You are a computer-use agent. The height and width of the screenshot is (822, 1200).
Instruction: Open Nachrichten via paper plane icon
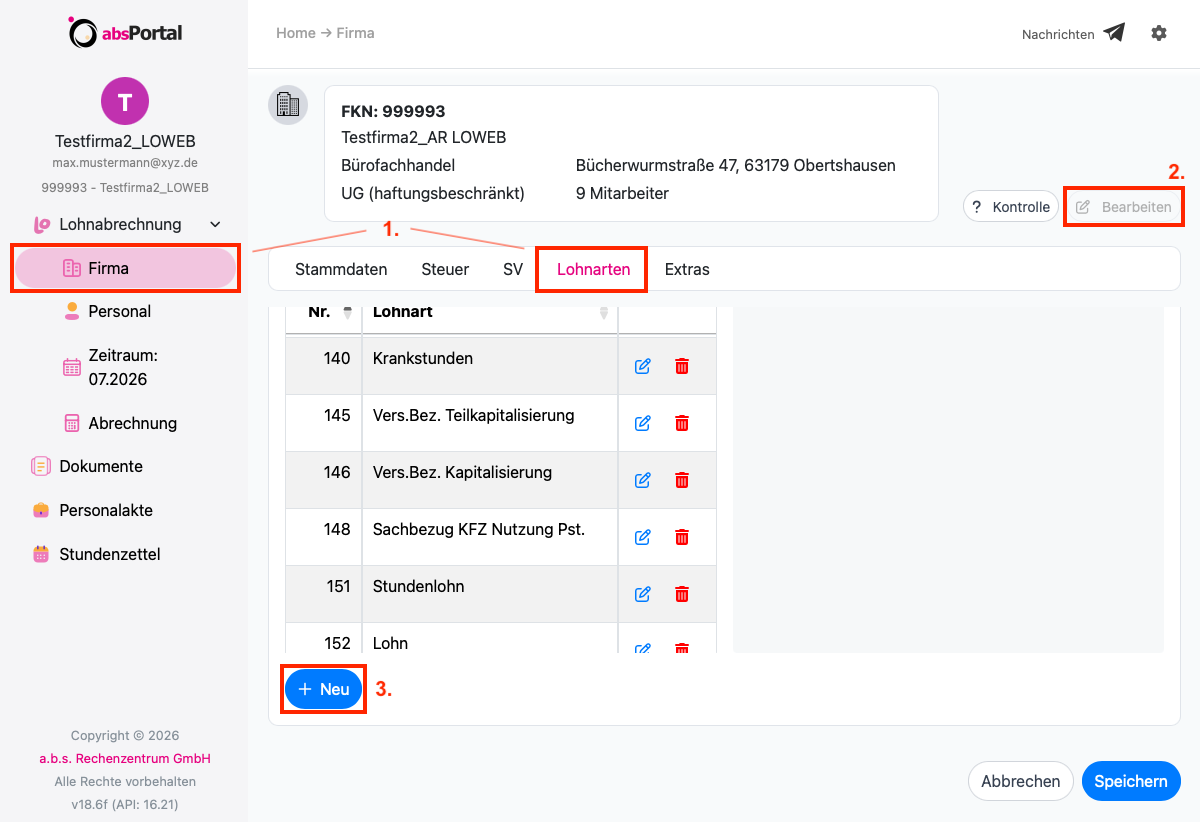[1114, 33]
